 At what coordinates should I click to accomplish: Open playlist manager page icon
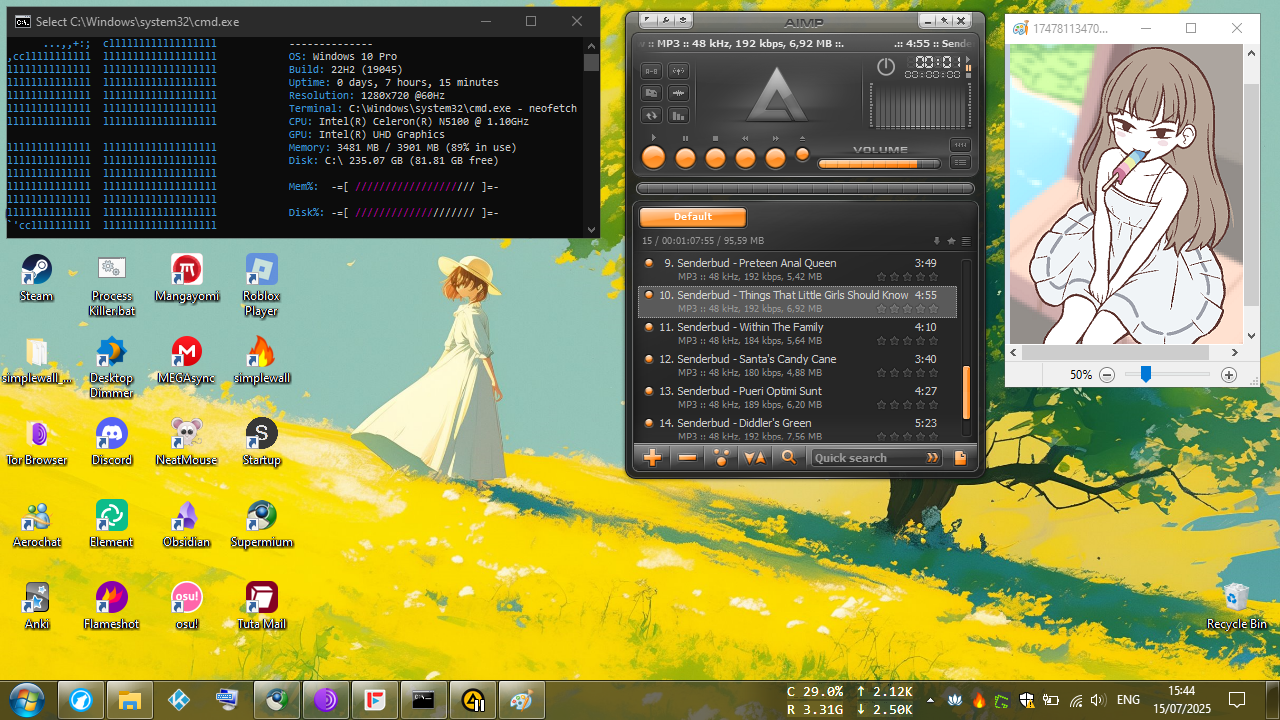pos(960,457)
